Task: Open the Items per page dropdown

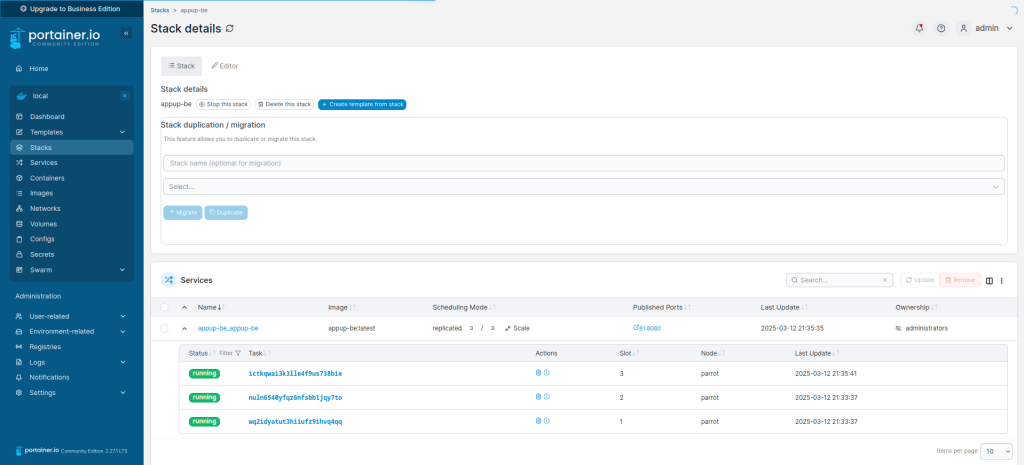Action: (x=995, y=451)
